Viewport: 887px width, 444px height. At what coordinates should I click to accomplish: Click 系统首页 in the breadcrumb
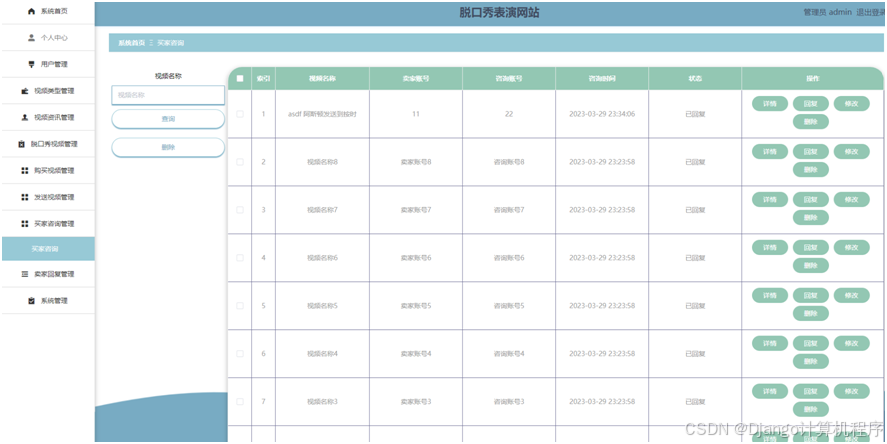(132, 43)
